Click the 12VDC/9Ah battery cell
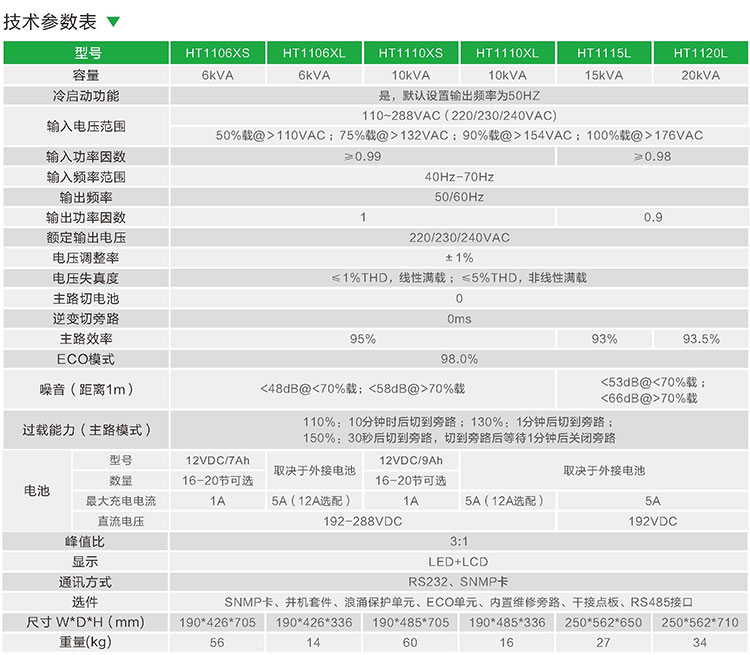Screen dimensions: 750x655 411,460
